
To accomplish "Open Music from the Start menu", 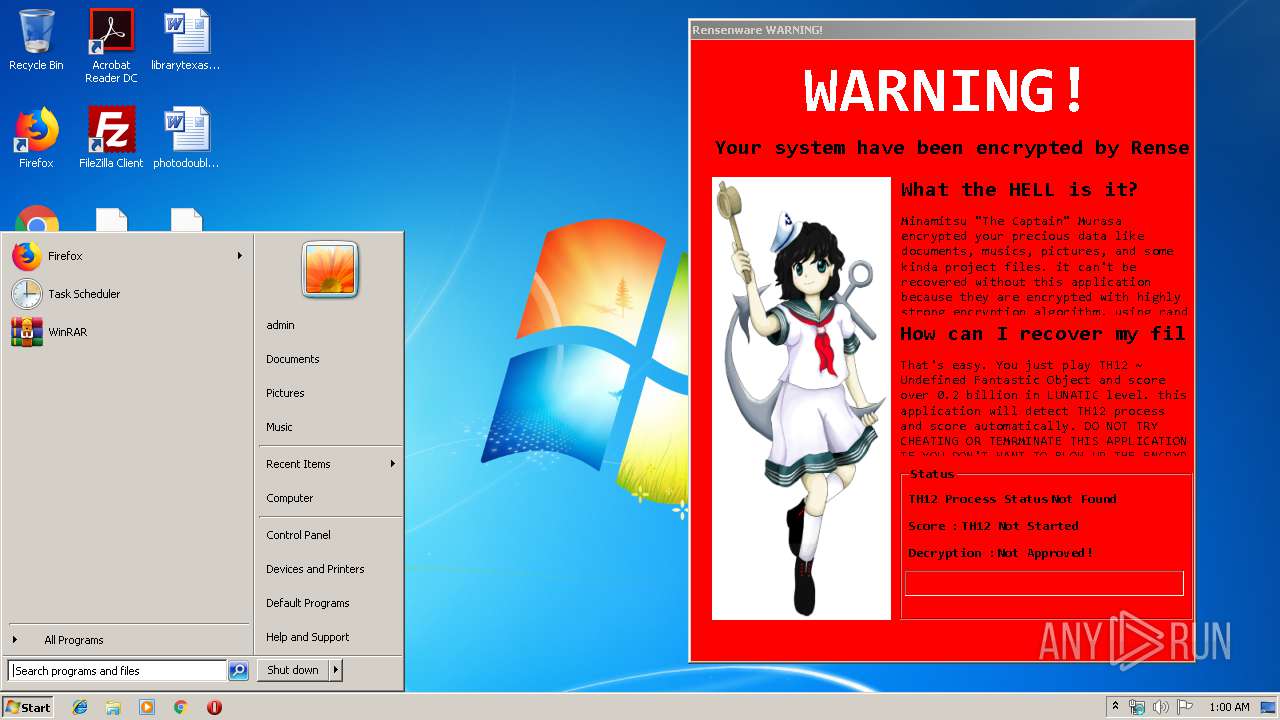I will click(279, 427).
